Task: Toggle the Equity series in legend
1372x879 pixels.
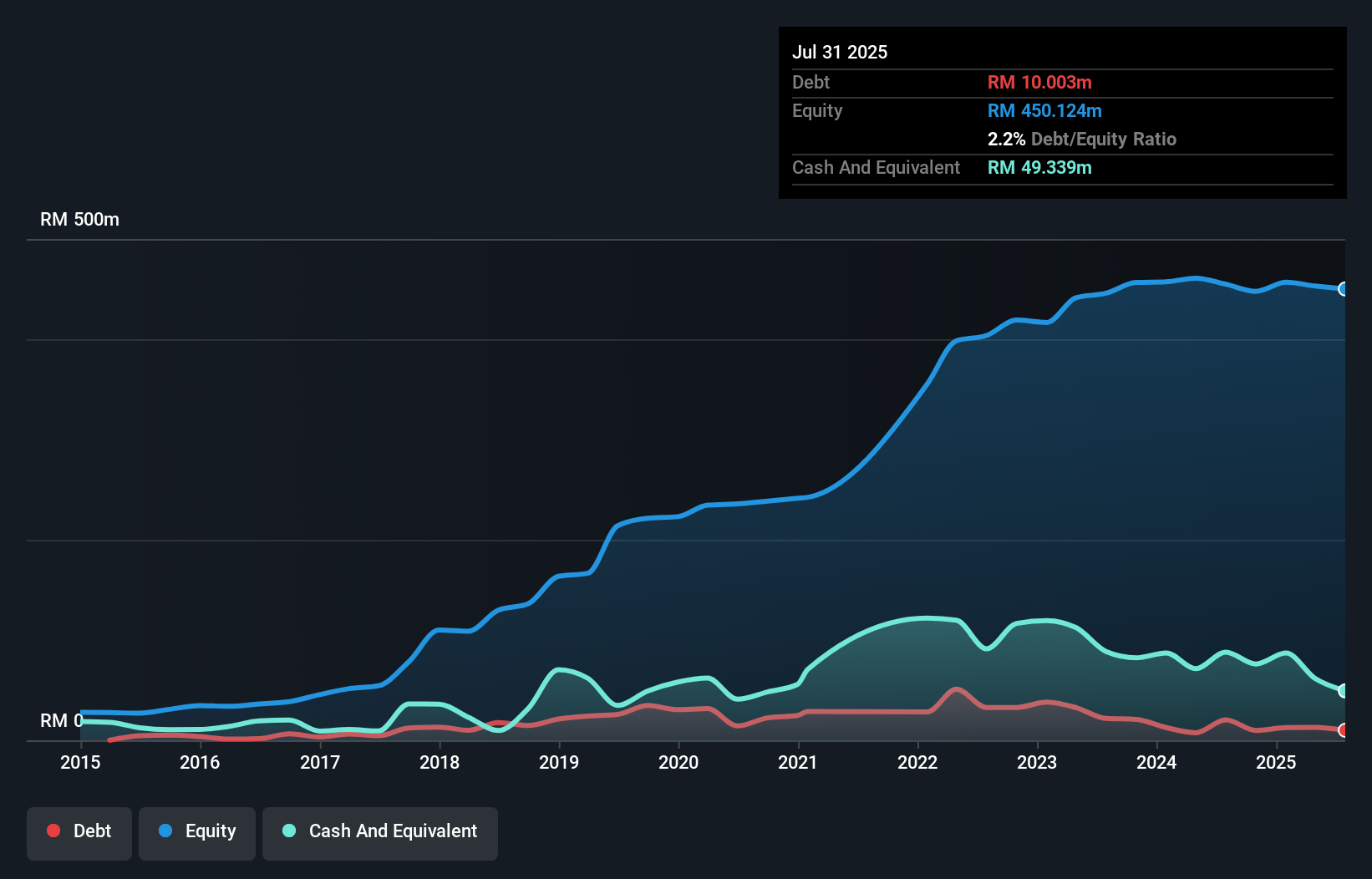Action: (197, 831)
